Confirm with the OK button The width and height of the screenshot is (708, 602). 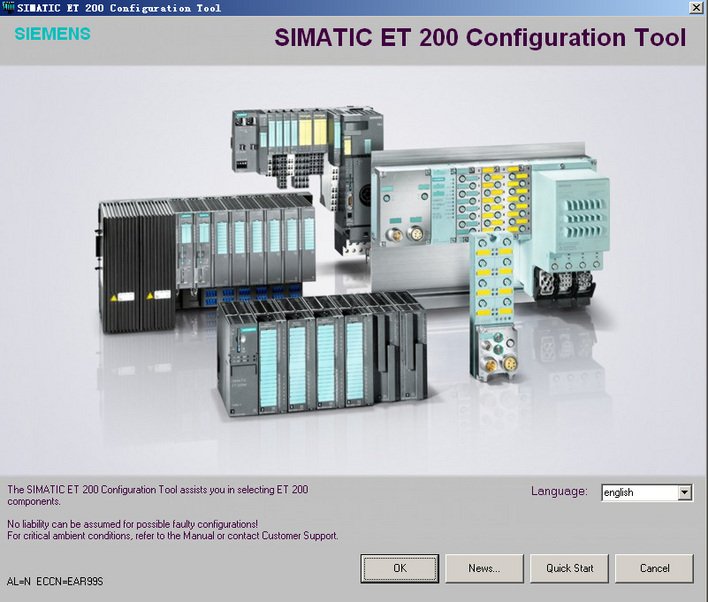[400, 568]
